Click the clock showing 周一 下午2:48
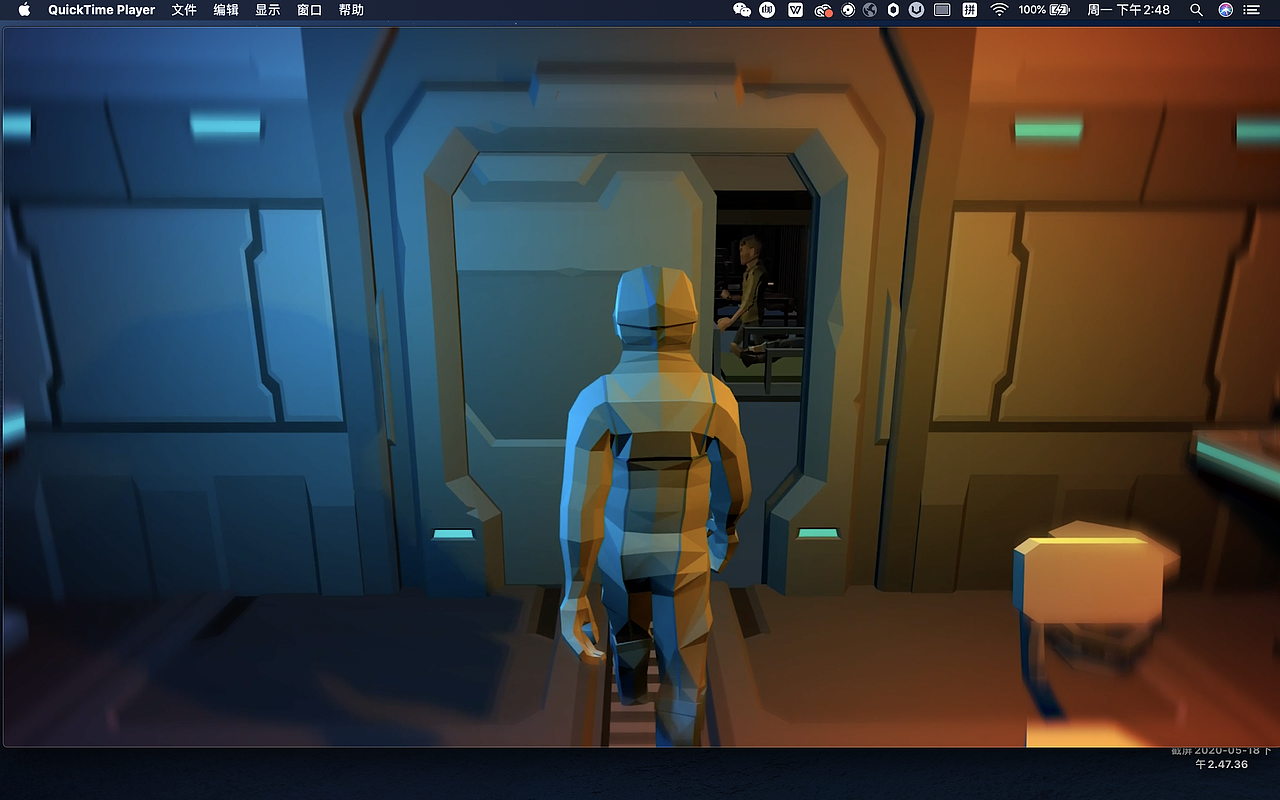 pos(1128,10)
